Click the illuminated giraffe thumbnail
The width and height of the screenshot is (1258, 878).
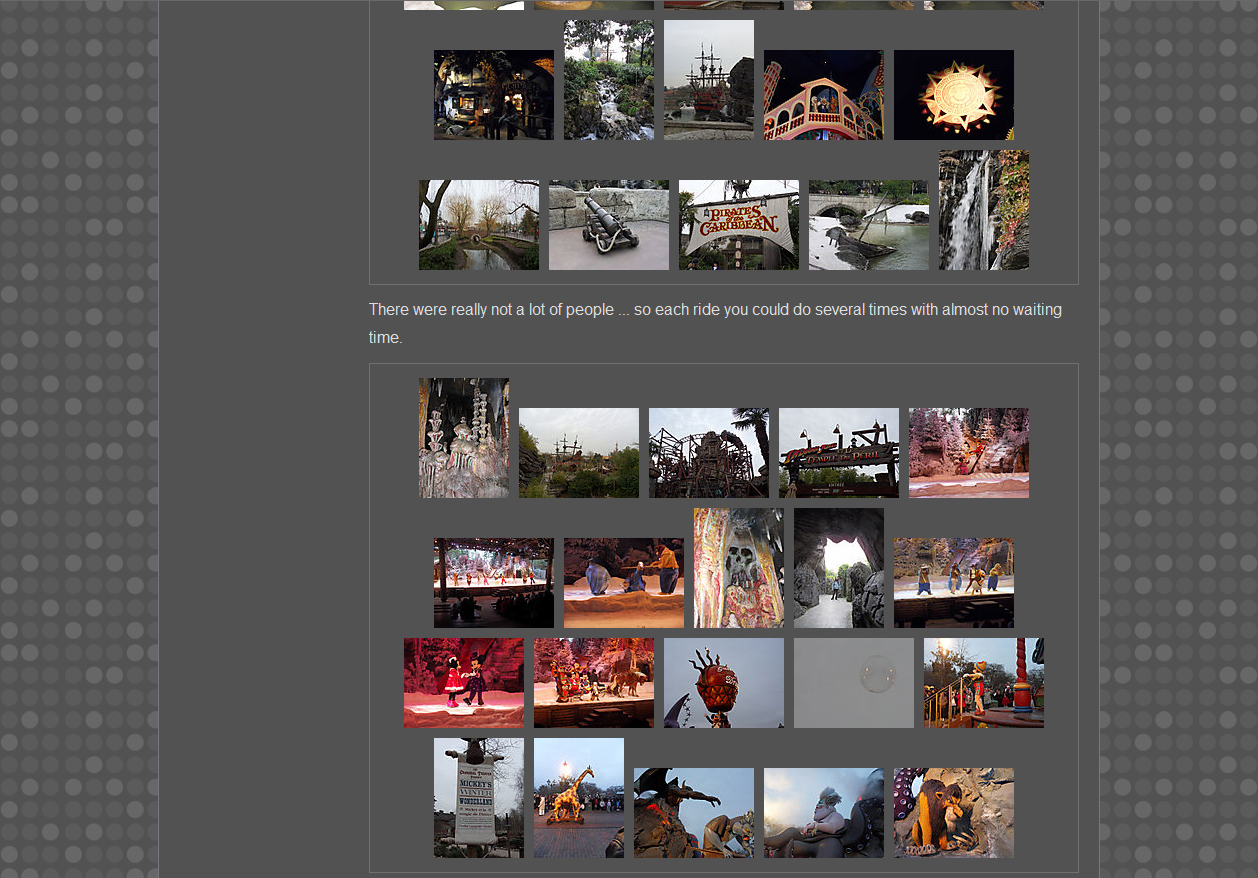[578, 798]
